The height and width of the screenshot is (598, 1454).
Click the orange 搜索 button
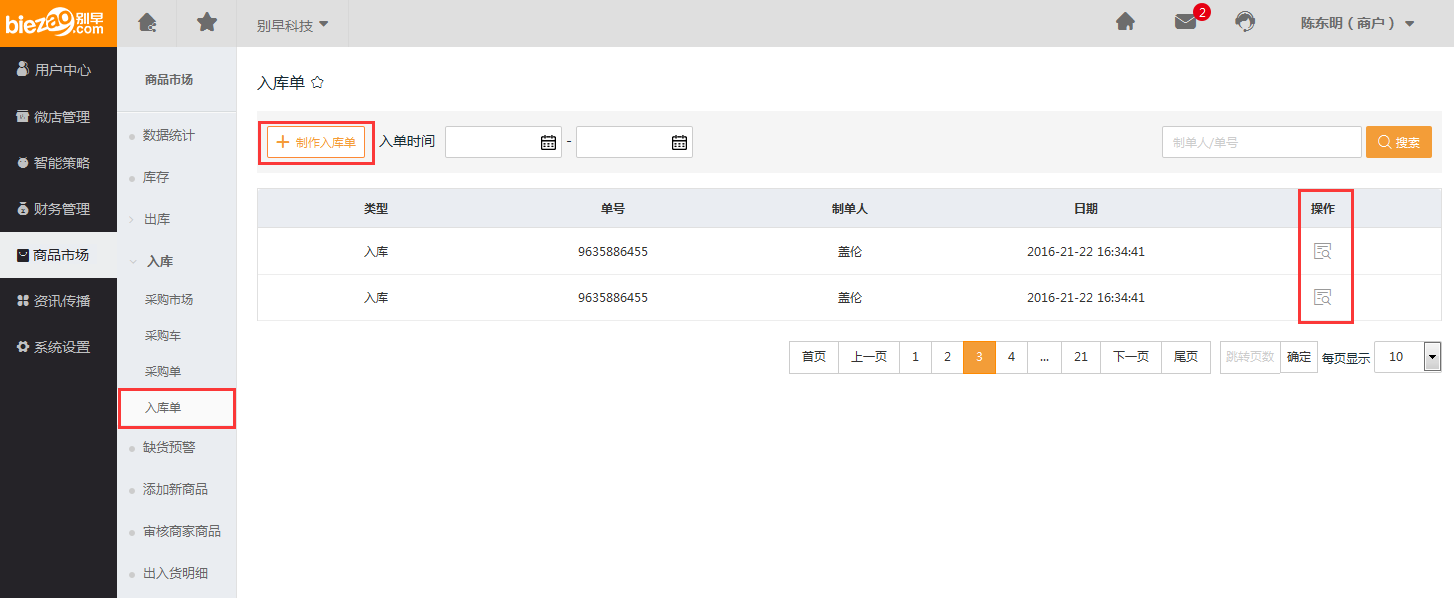pyautogui.click(x=1399, y=142)
